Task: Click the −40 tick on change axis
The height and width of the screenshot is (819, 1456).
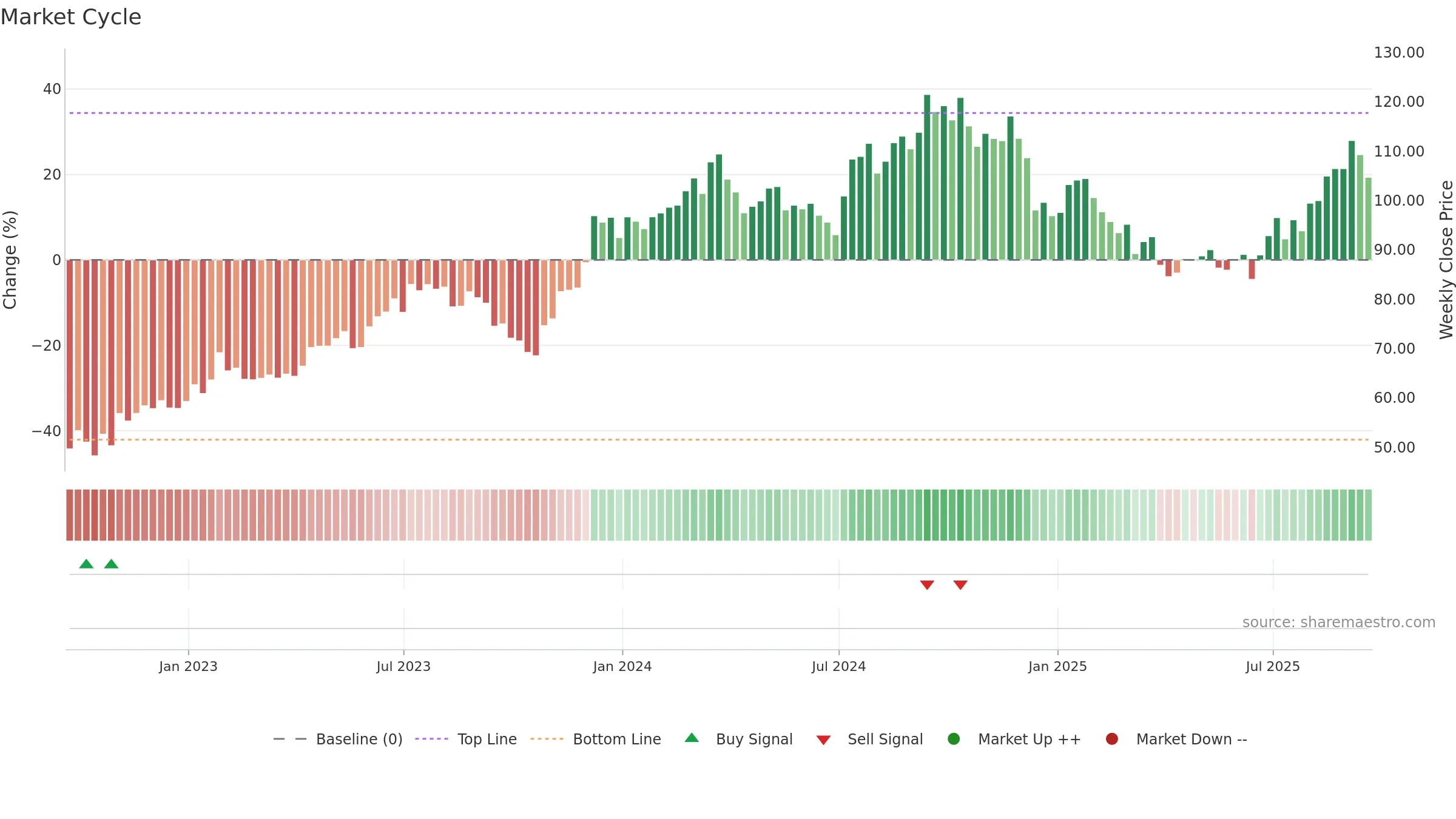Action: tap(47, 431)
